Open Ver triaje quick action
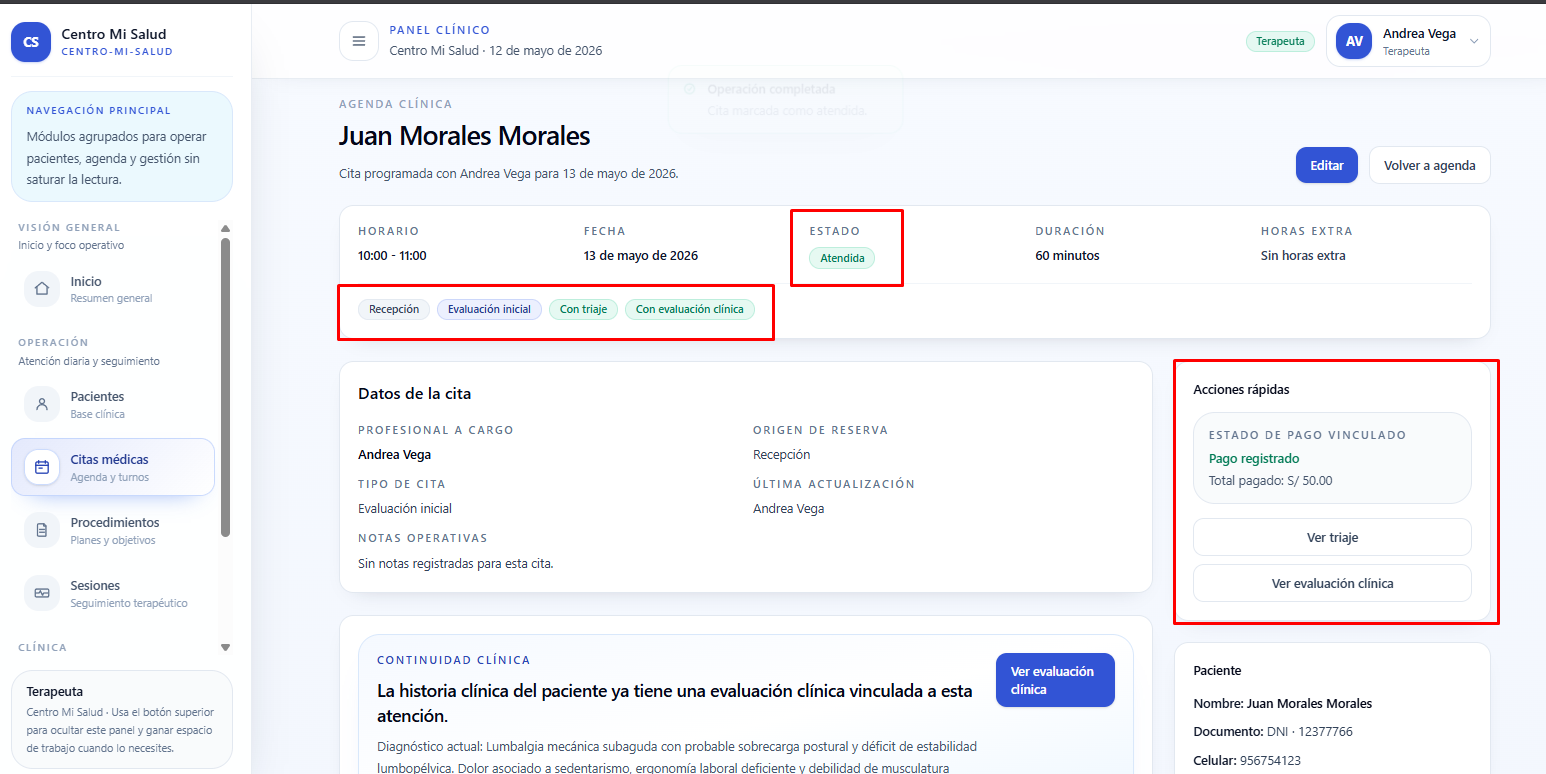This screenshot has height=774, width=1546. pos(1332,537)
